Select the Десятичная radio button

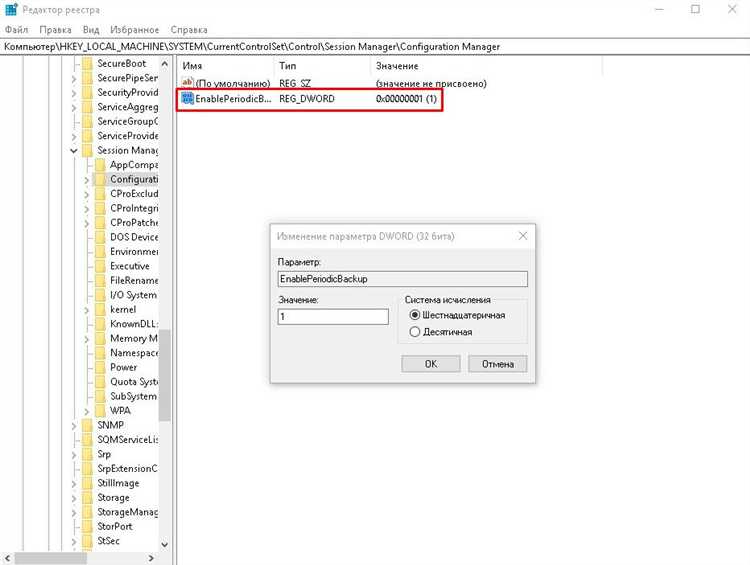[x=415, y=332]
